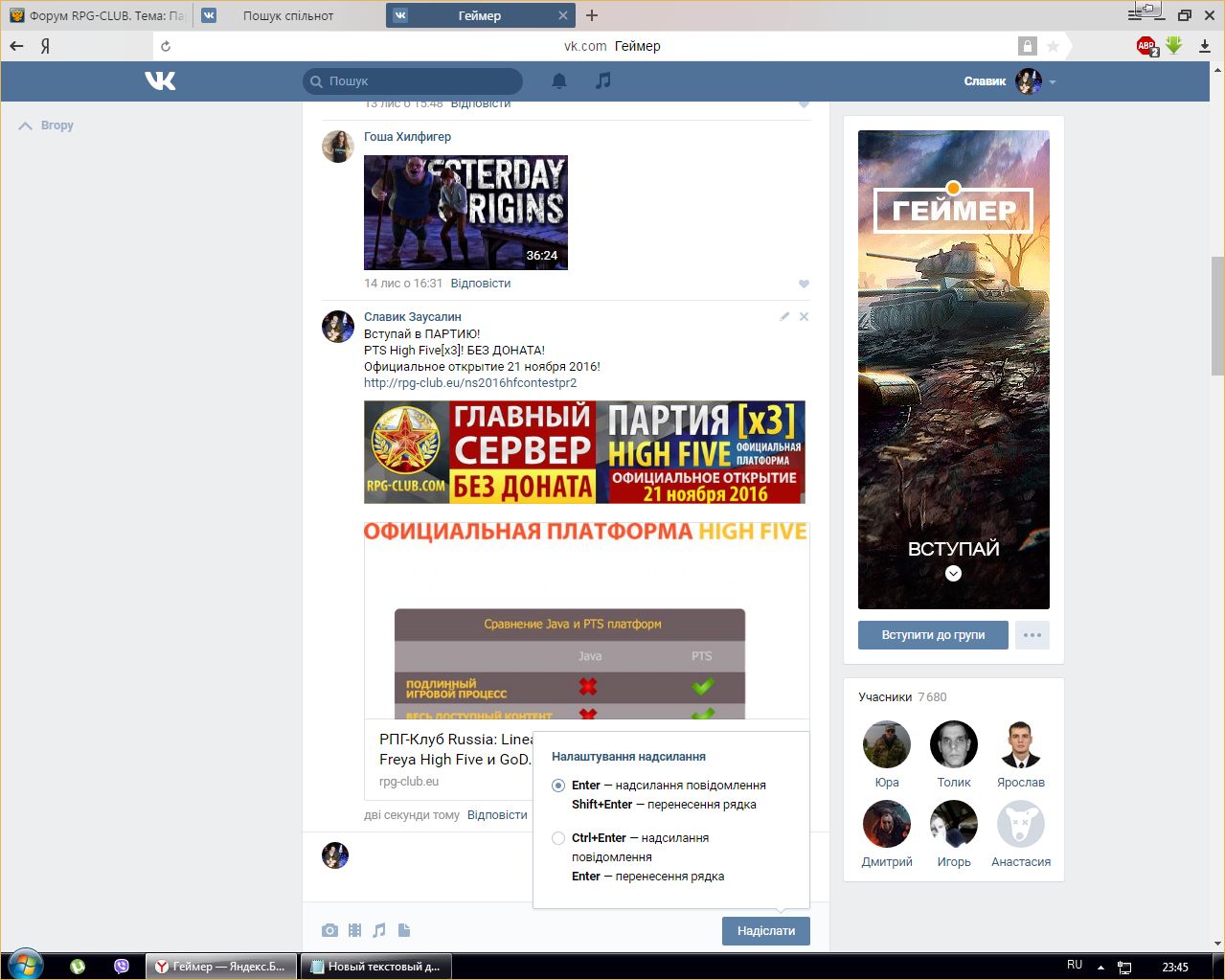Open the Геймер — Яндекс taskbar window
The height and width of the screenshot is (980, 1225).
point(220,967)
